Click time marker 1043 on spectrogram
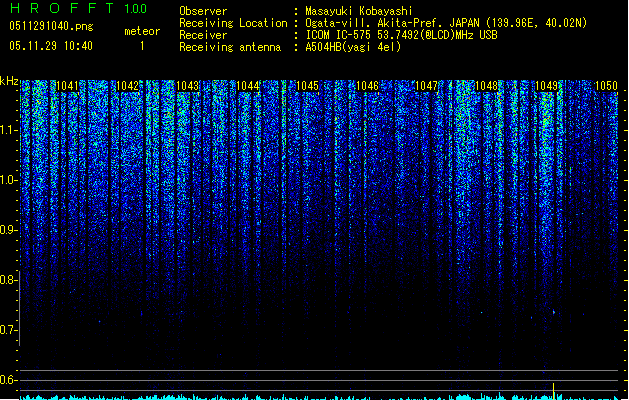This screenshot has height=400, width=629. tap(187, 86)
